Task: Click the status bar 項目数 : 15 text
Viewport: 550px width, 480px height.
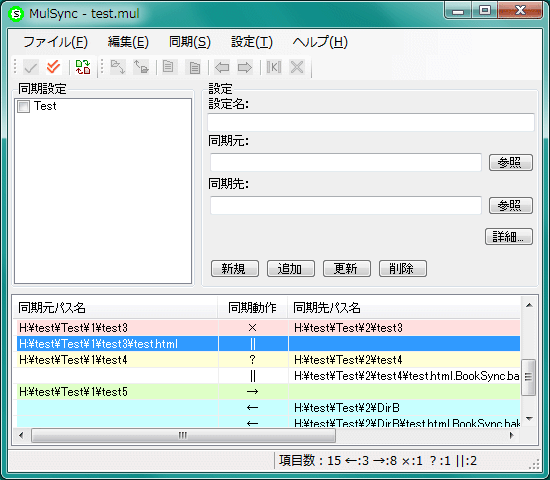Action: (310, 461)
